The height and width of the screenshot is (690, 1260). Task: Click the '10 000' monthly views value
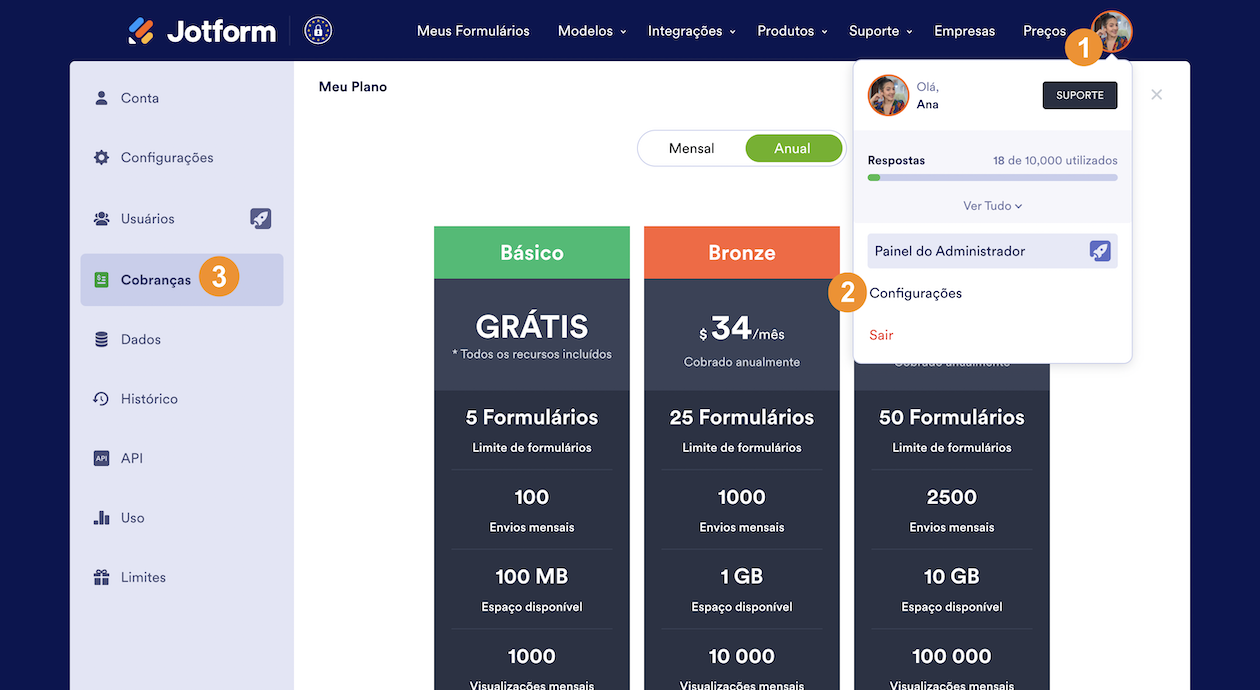[742, 657]
